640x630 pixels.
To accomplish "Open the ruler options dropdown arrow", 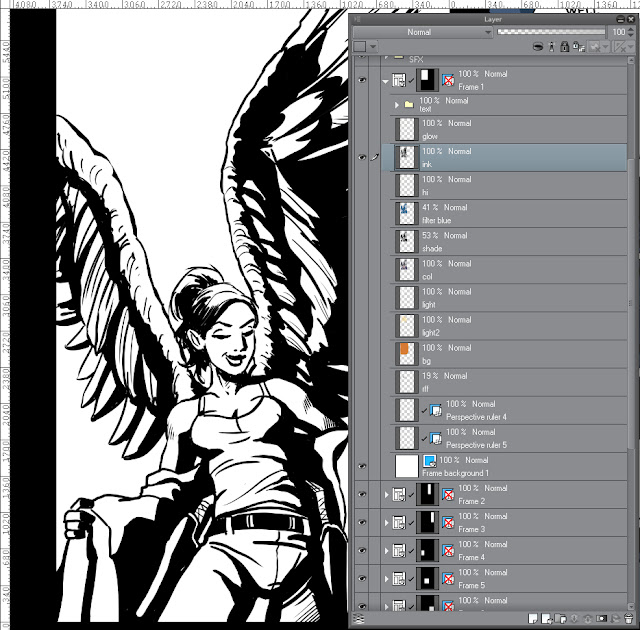I will pyautogui.click(x=631, y=47).
